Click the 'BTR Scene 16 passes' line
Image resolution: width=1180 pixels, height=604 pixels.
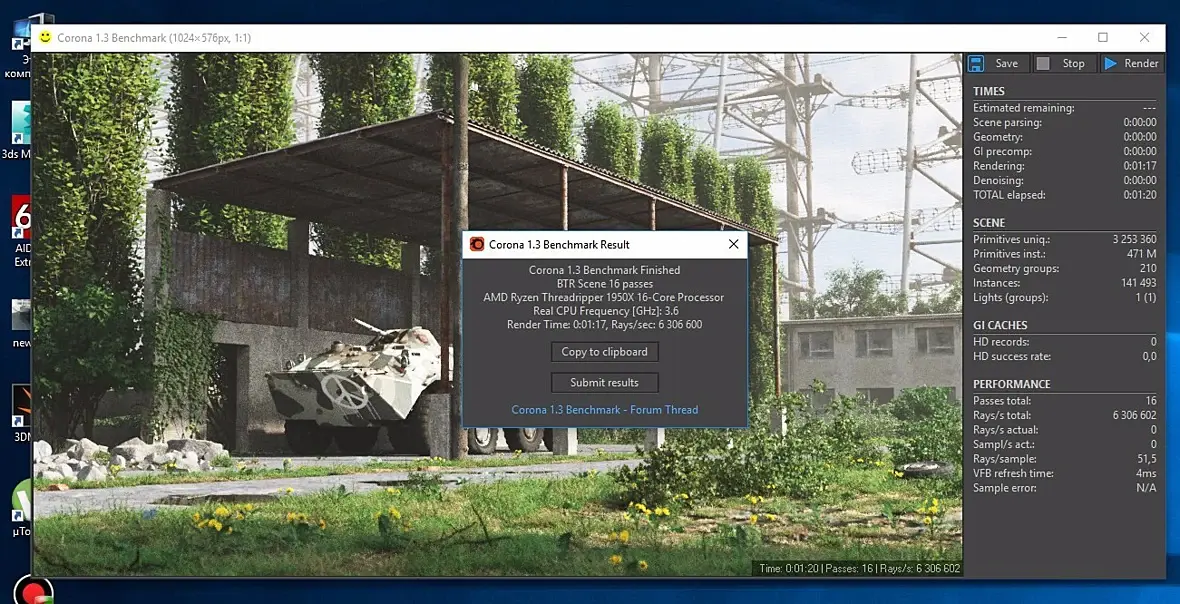604,284
